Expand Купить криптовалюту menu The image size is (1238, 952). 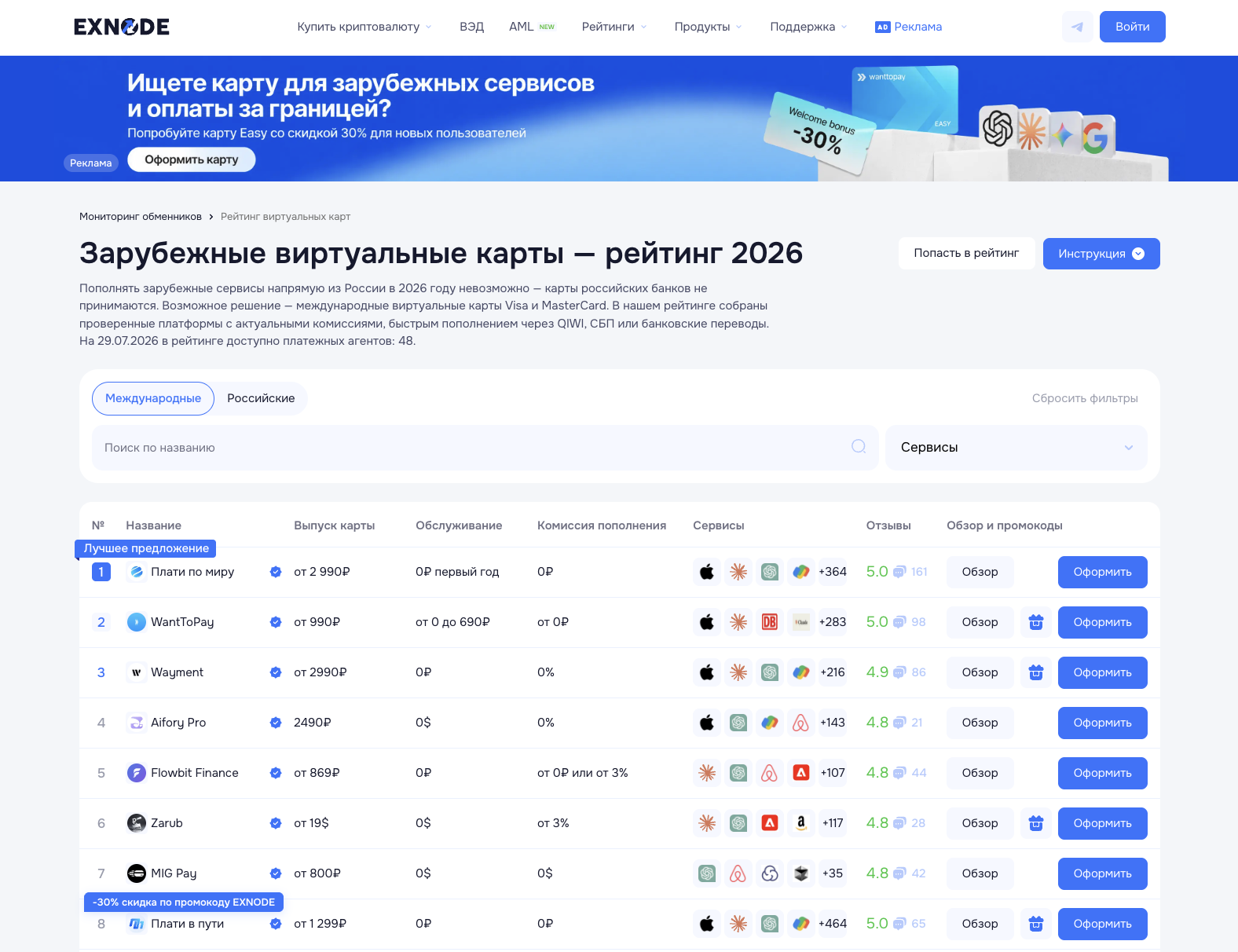click(x=364, y=27)
